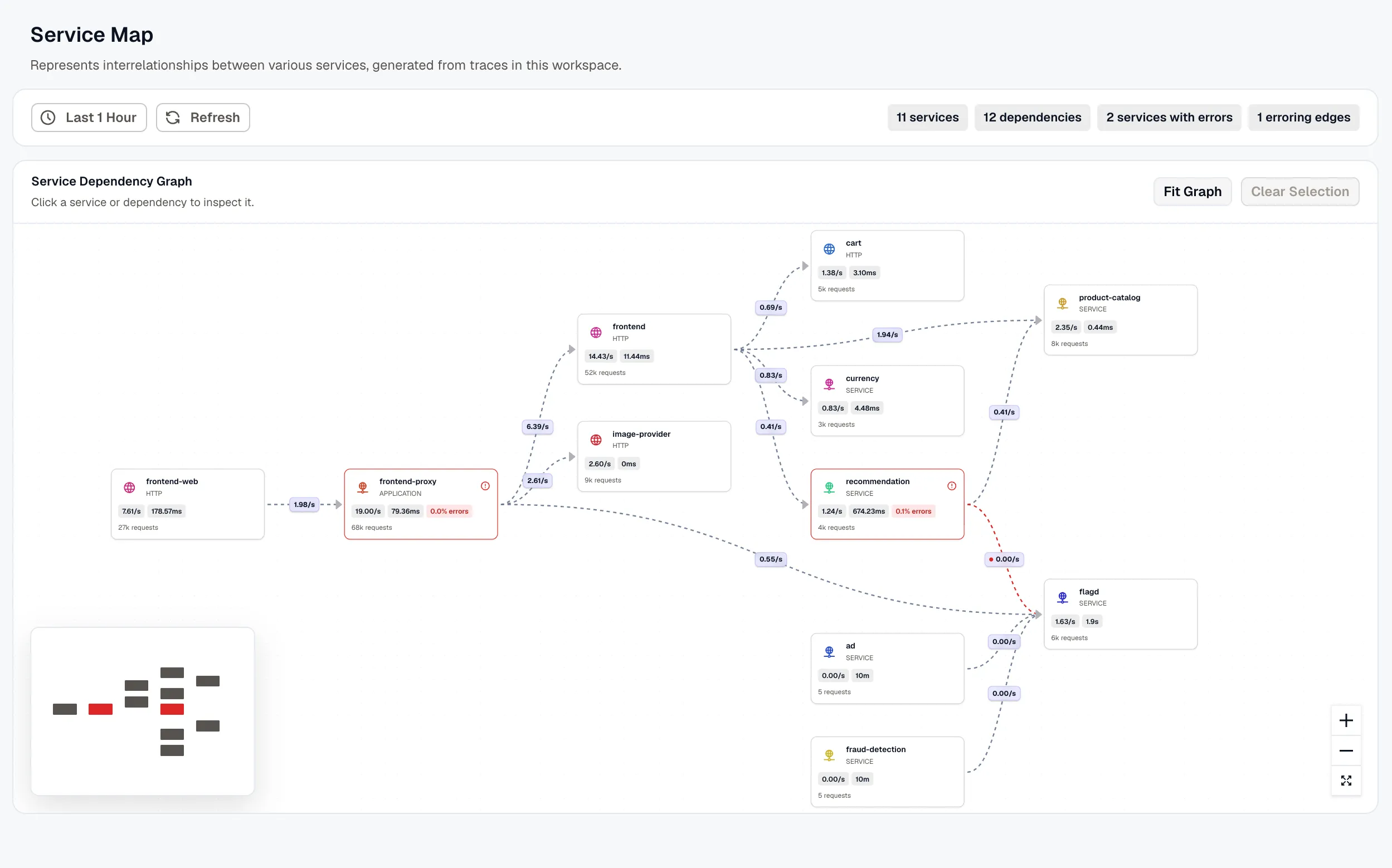Open the Last 1 Hour time selector
1392x868 pixels.
[x=89, y=118]
